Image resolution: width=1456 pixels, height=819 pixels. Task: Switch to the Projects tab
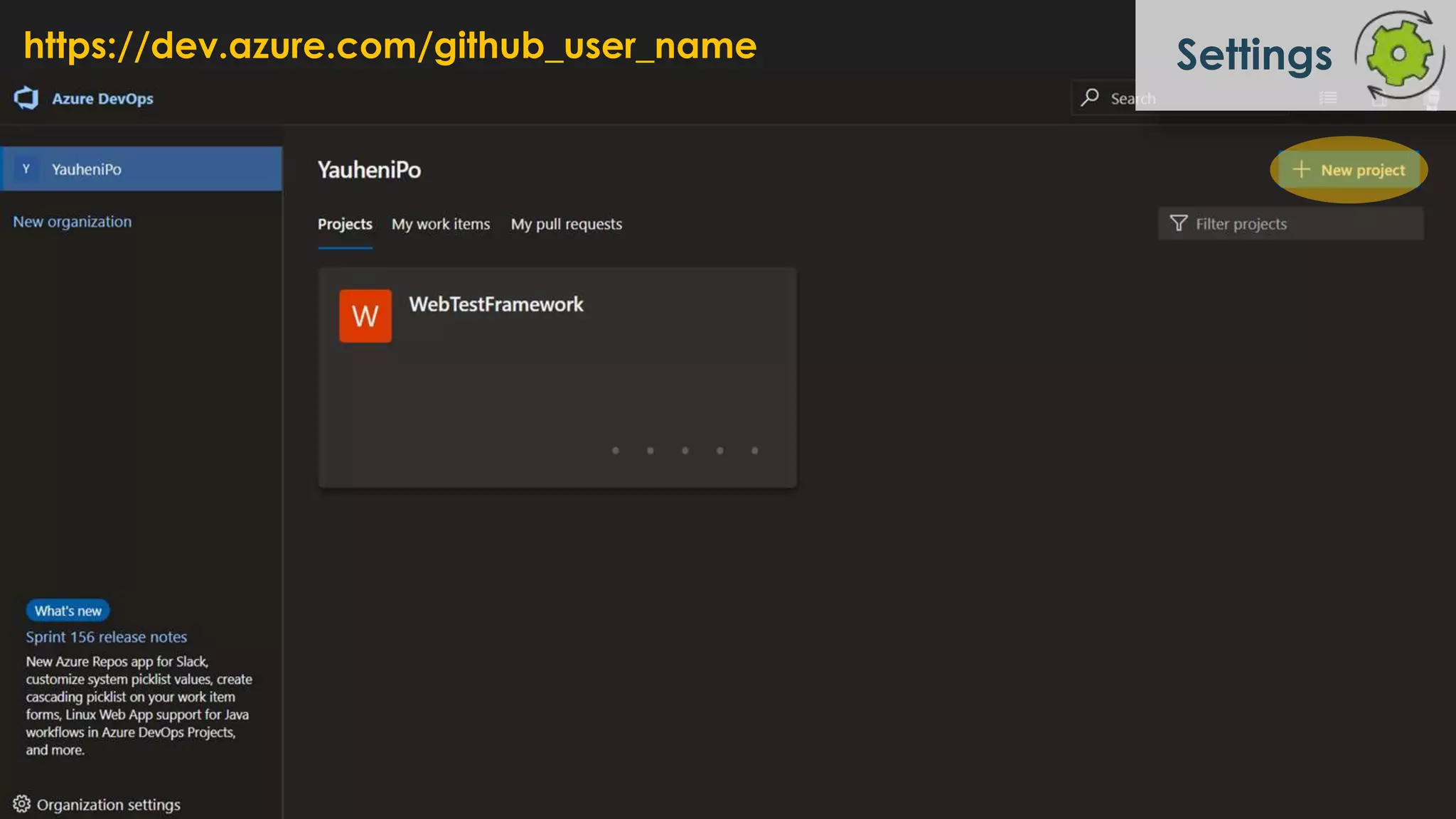tap(345, 224)
